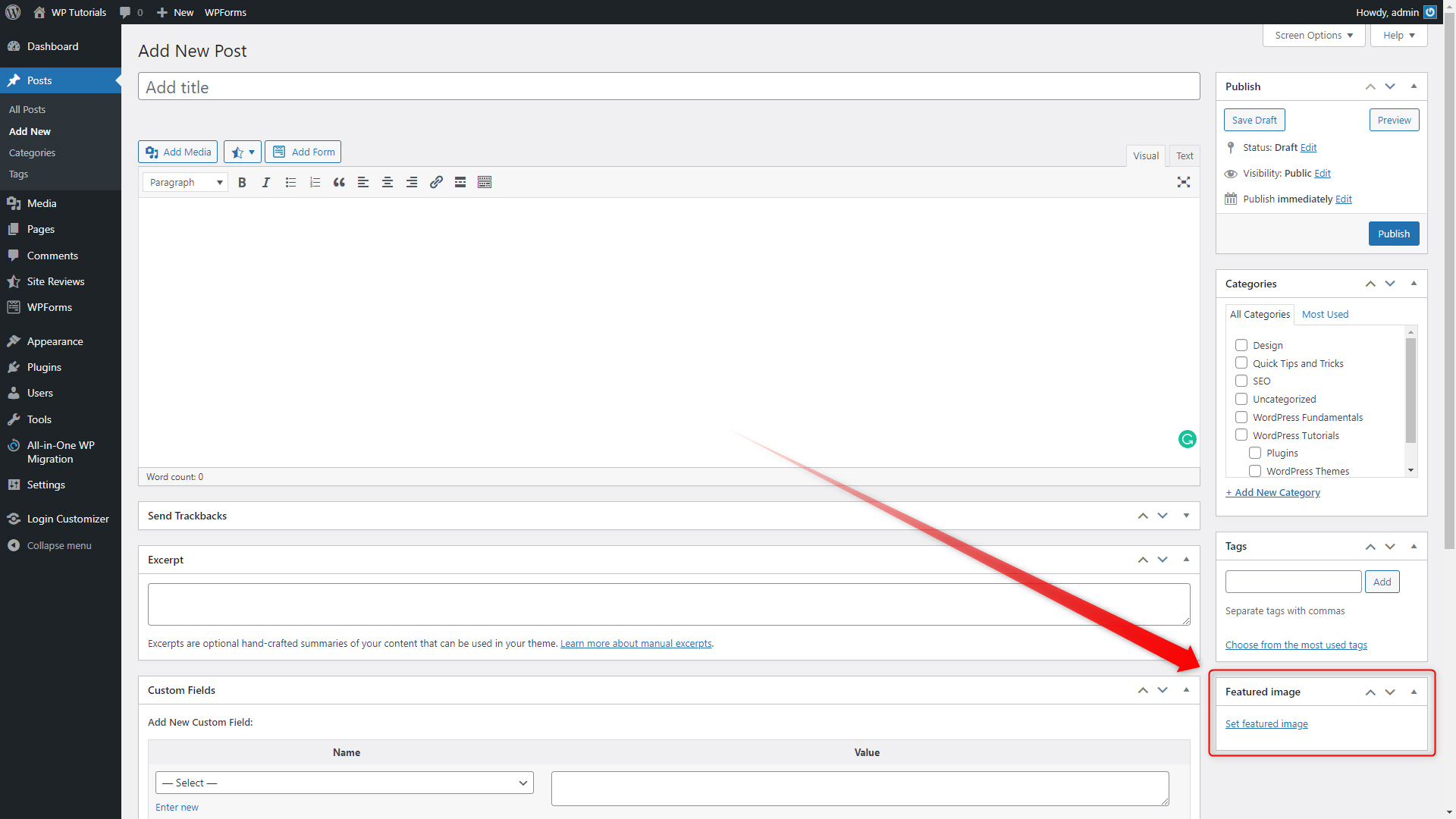Click the Add Form icon
The width and height of the screenshot is (1456, 819).
(304, 151)
